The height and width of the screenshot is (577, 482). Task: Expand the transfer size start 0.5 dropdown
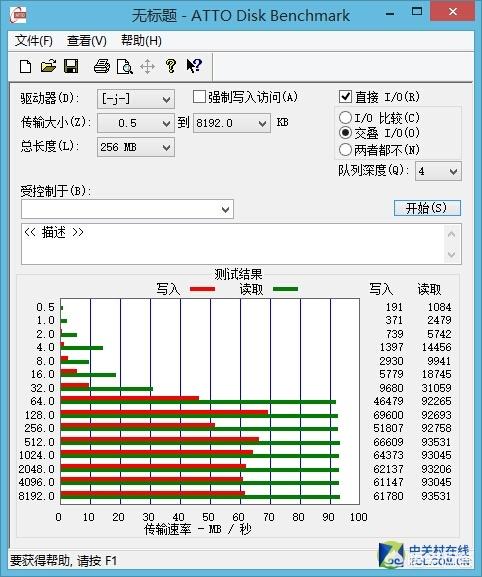point(166,123)
